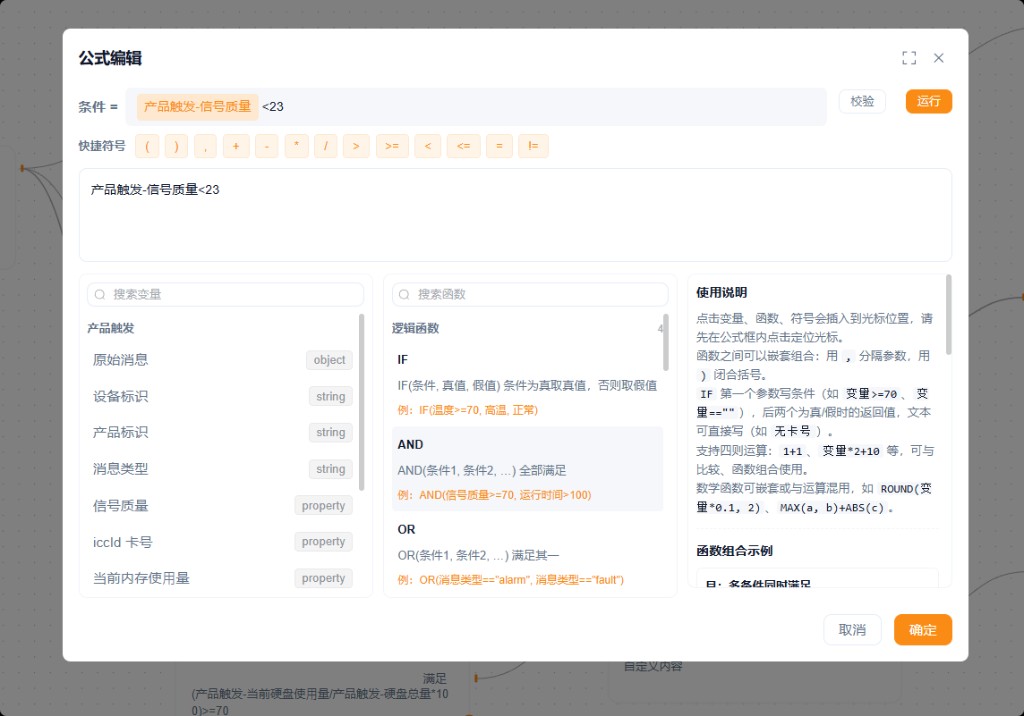This screenshot has width=1024, height=716.
Task: Insert the left parenthesis symbol
Action: pos(147,146)
